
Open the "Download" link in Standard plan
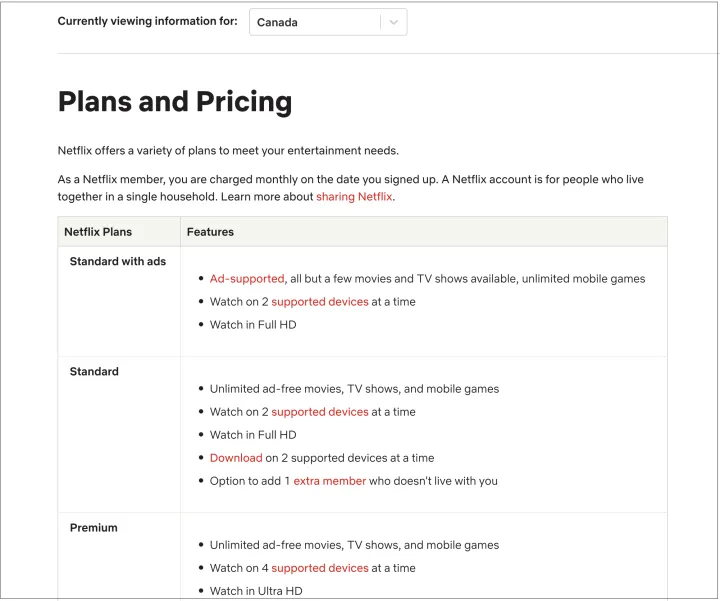point(236,458)
